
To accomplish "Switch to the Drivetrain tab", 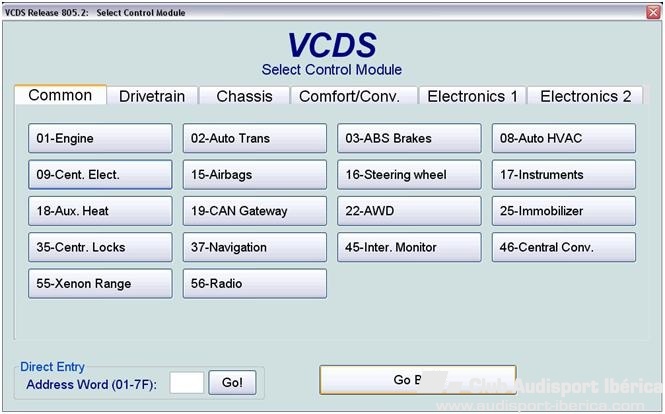I will [152, 96].
